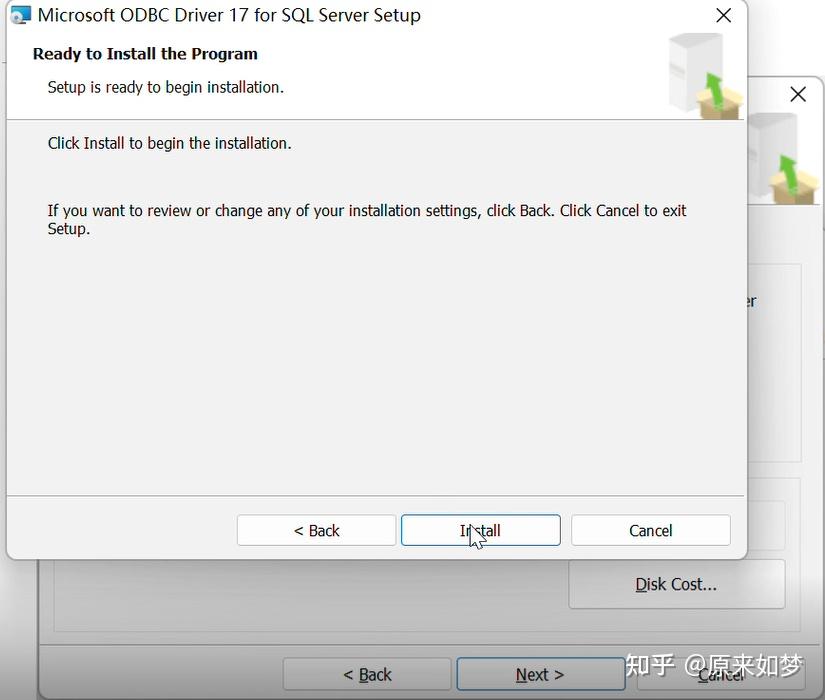Click the ODBC Setup icon in the title bar
Image resolution: width=825 pixels, height=700 pixels.
click(x=21, y=15)
